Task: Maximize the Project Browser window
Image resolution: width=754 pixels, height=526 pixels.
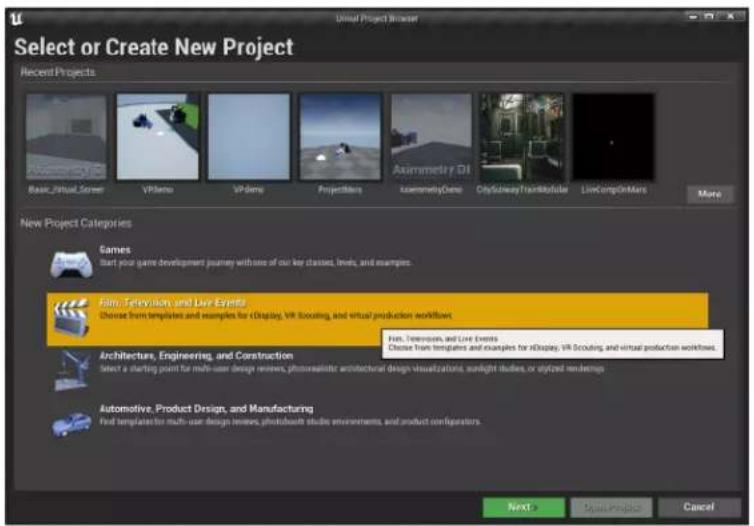Action: point(709,17)
